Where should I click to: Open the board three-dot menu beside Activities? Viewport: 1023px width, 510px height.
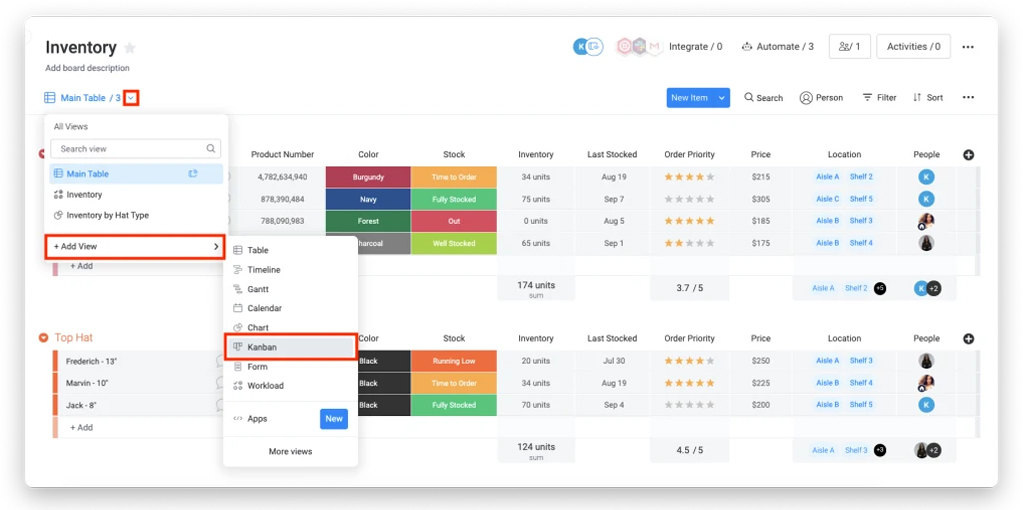[x=968, y=47]
